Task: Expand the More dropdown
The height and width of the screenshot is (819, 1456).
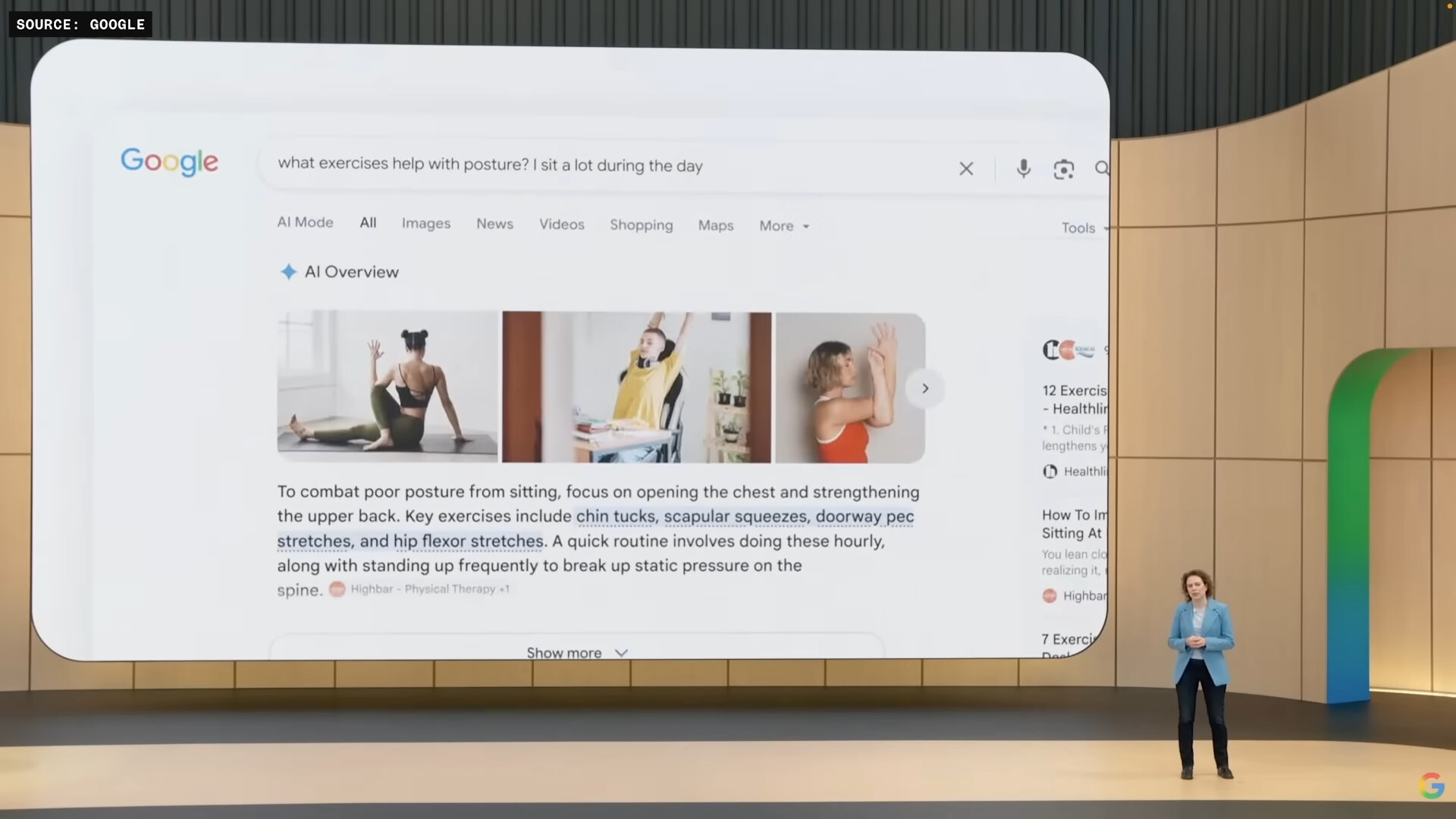Action: pos(784,226)
